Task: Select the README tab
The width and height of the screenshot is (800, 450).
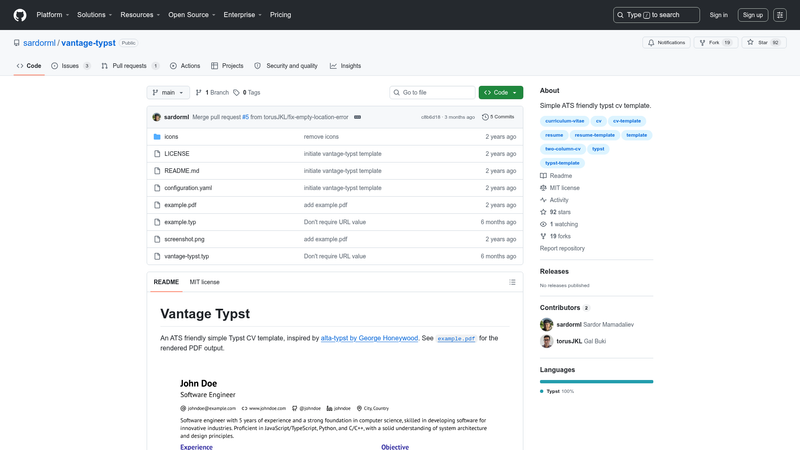Action: [166, 282]
